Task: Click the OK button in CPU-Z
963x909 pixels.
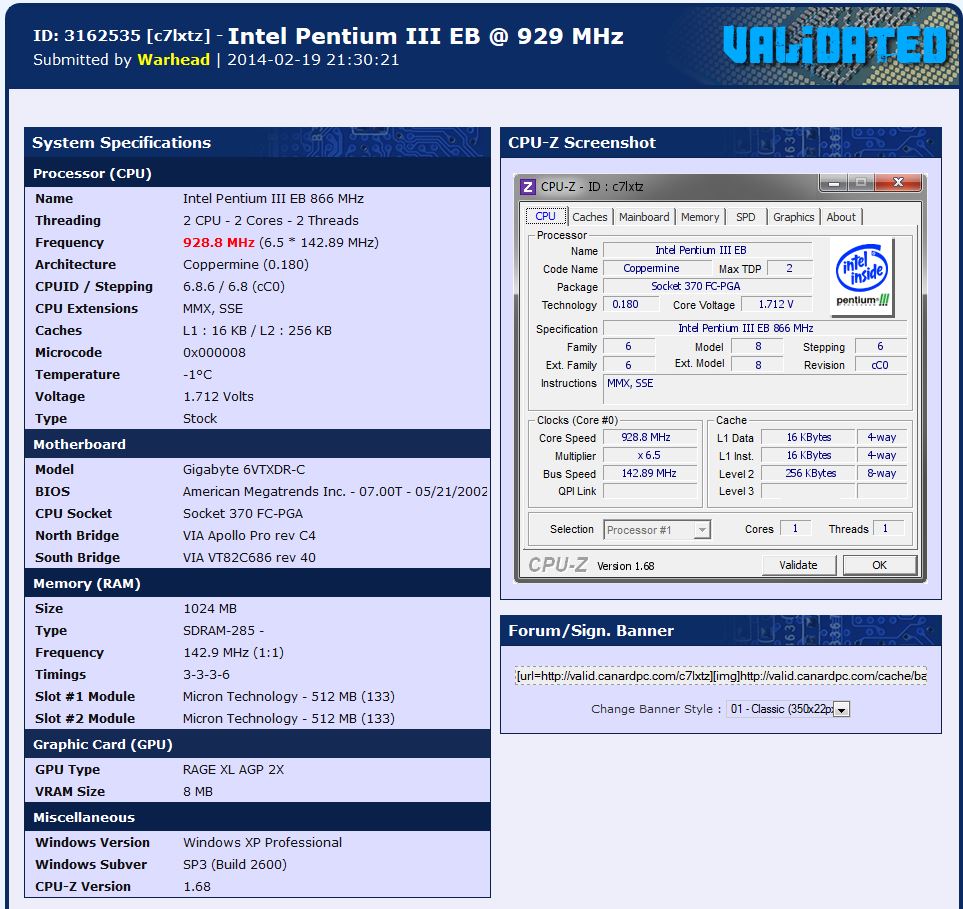Action: (879, 565)
